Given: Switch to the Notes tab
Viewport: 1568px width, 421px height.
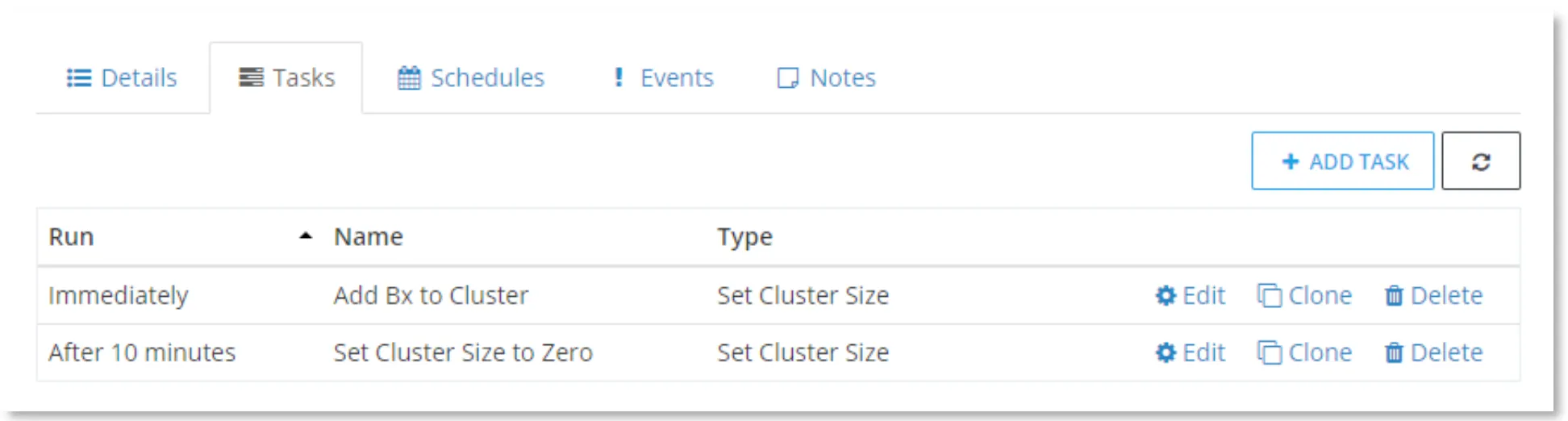Looking at the screenshot, I should 826,77.
